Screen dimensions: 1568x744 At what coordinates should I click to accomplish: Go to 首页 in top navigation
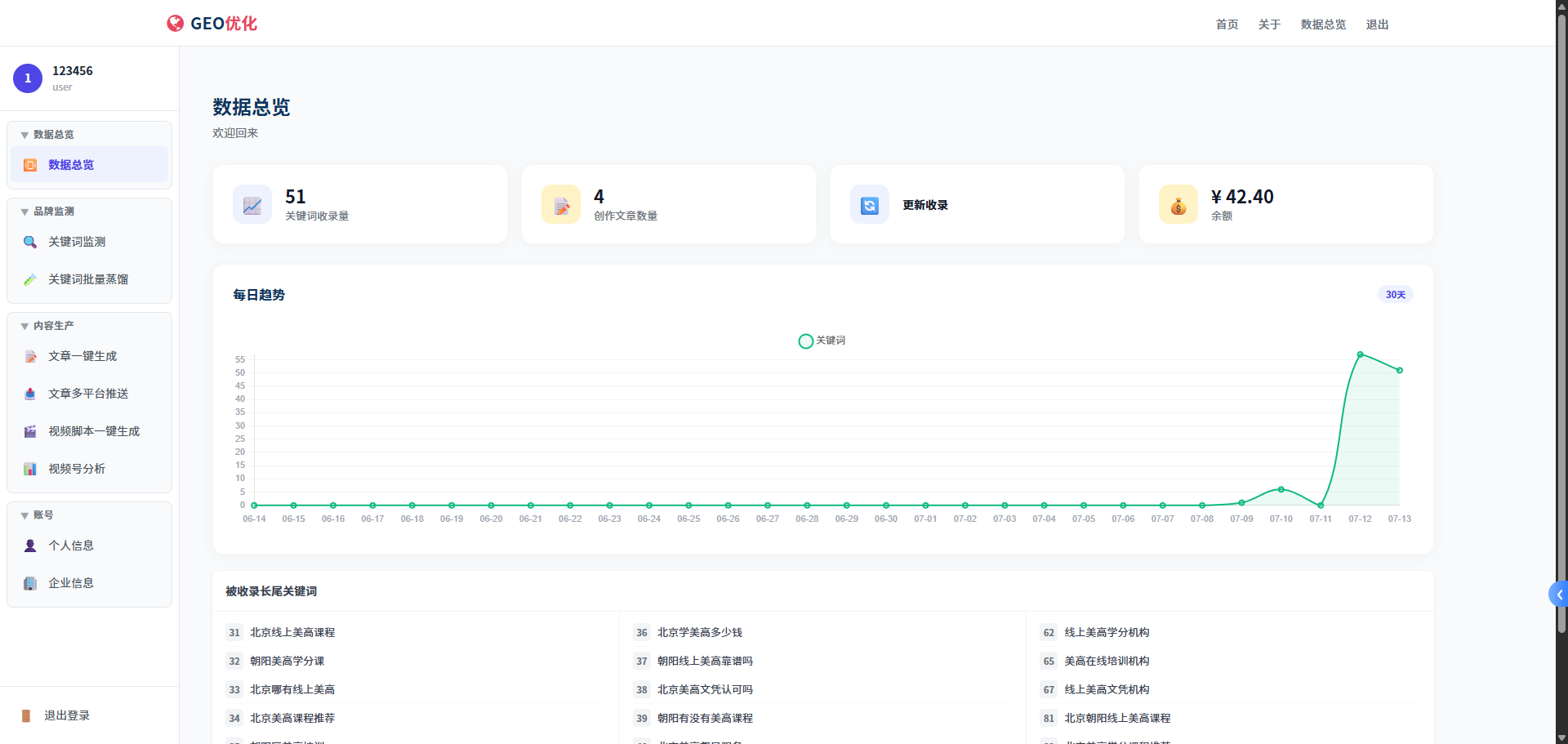coord(1227,25)
